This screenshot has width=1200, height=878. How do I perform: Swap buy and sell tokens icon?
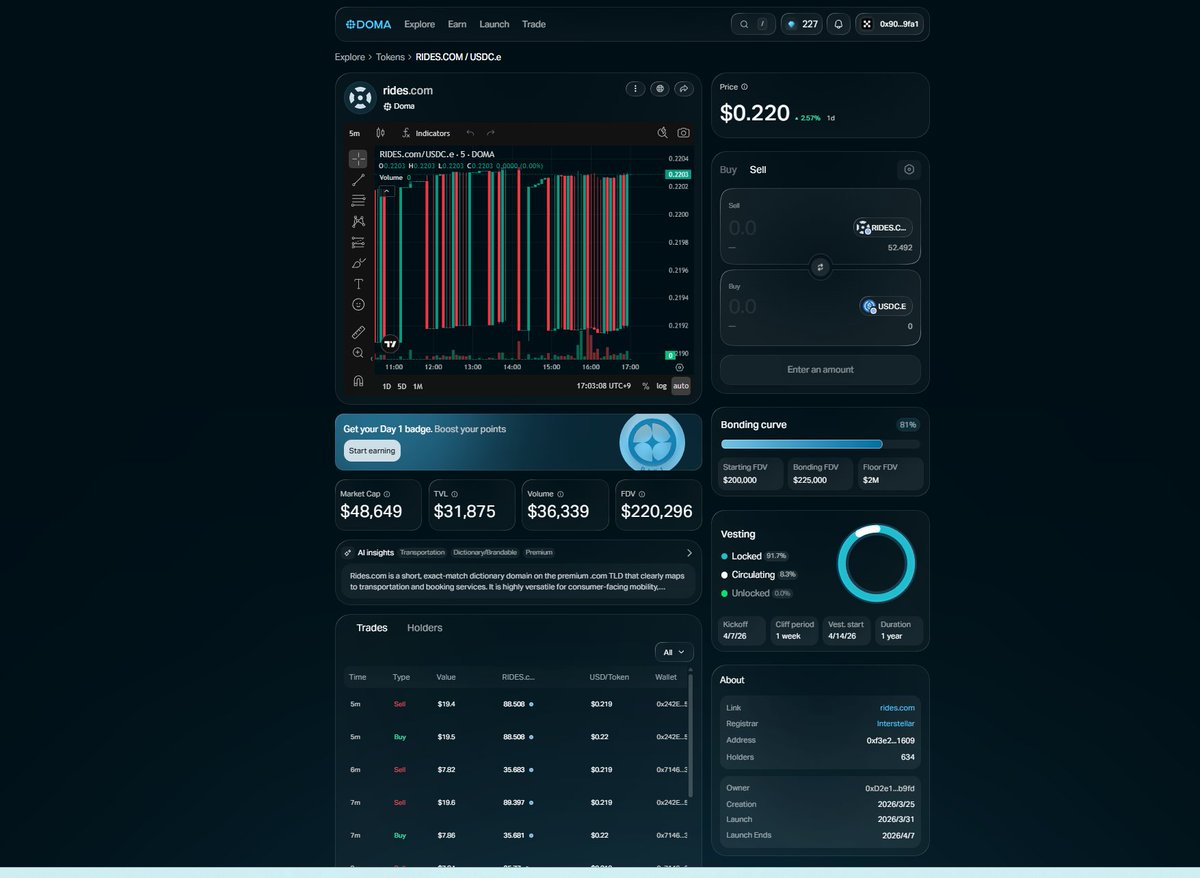(x=820, y=267)
